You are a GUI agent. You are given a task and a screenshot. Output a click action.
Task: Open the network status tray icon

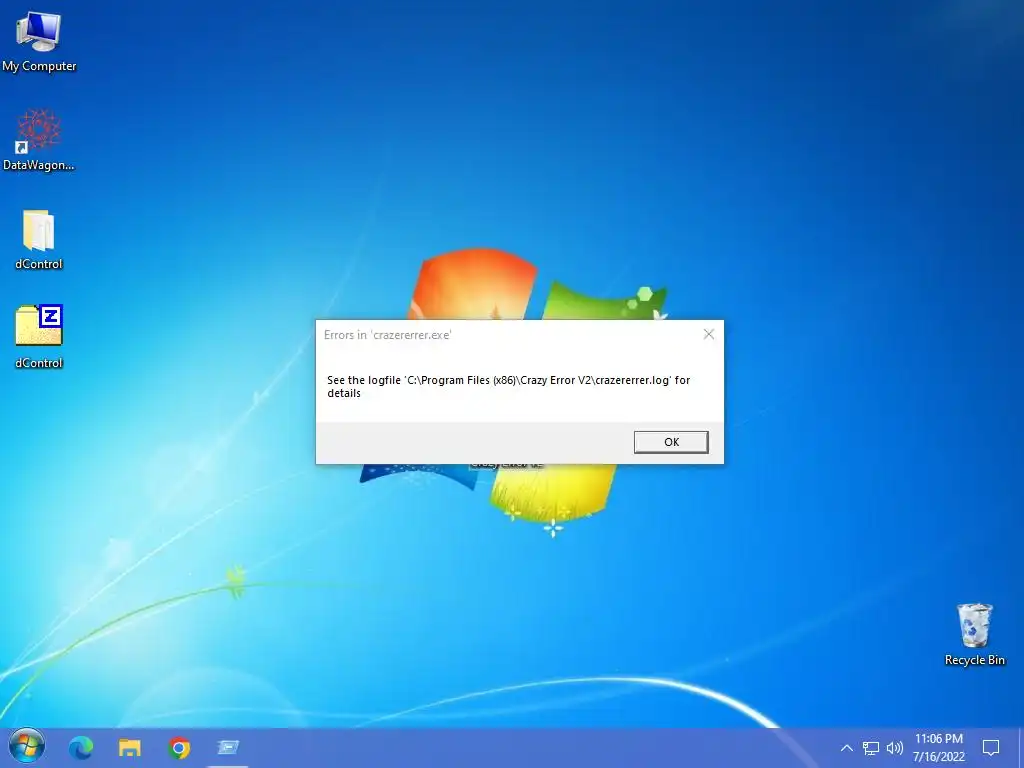[871, 748]
